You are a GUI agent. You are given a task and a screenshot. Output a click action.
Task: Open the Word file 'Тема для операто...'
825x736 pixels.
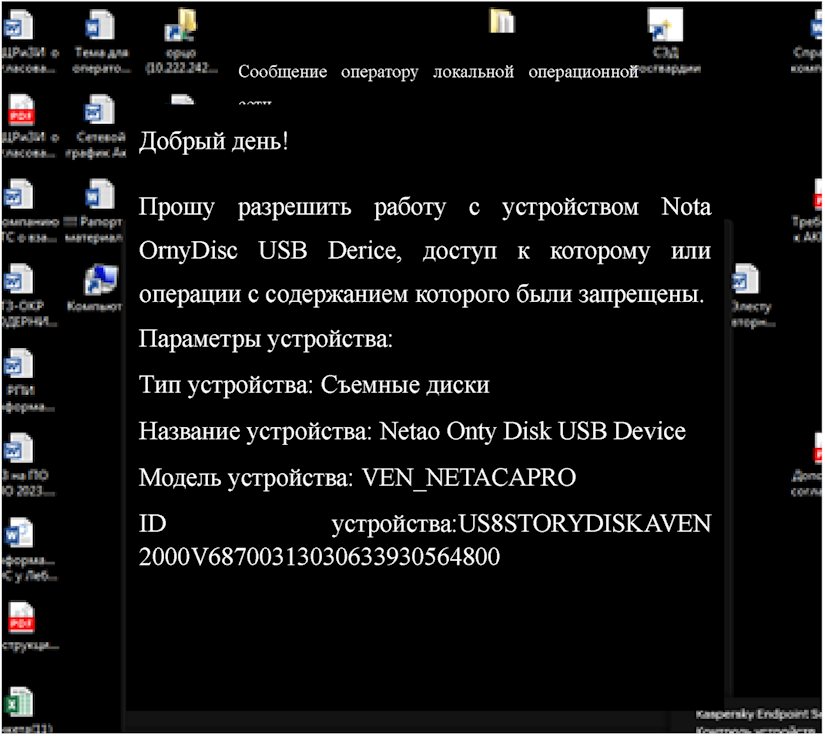101,28
